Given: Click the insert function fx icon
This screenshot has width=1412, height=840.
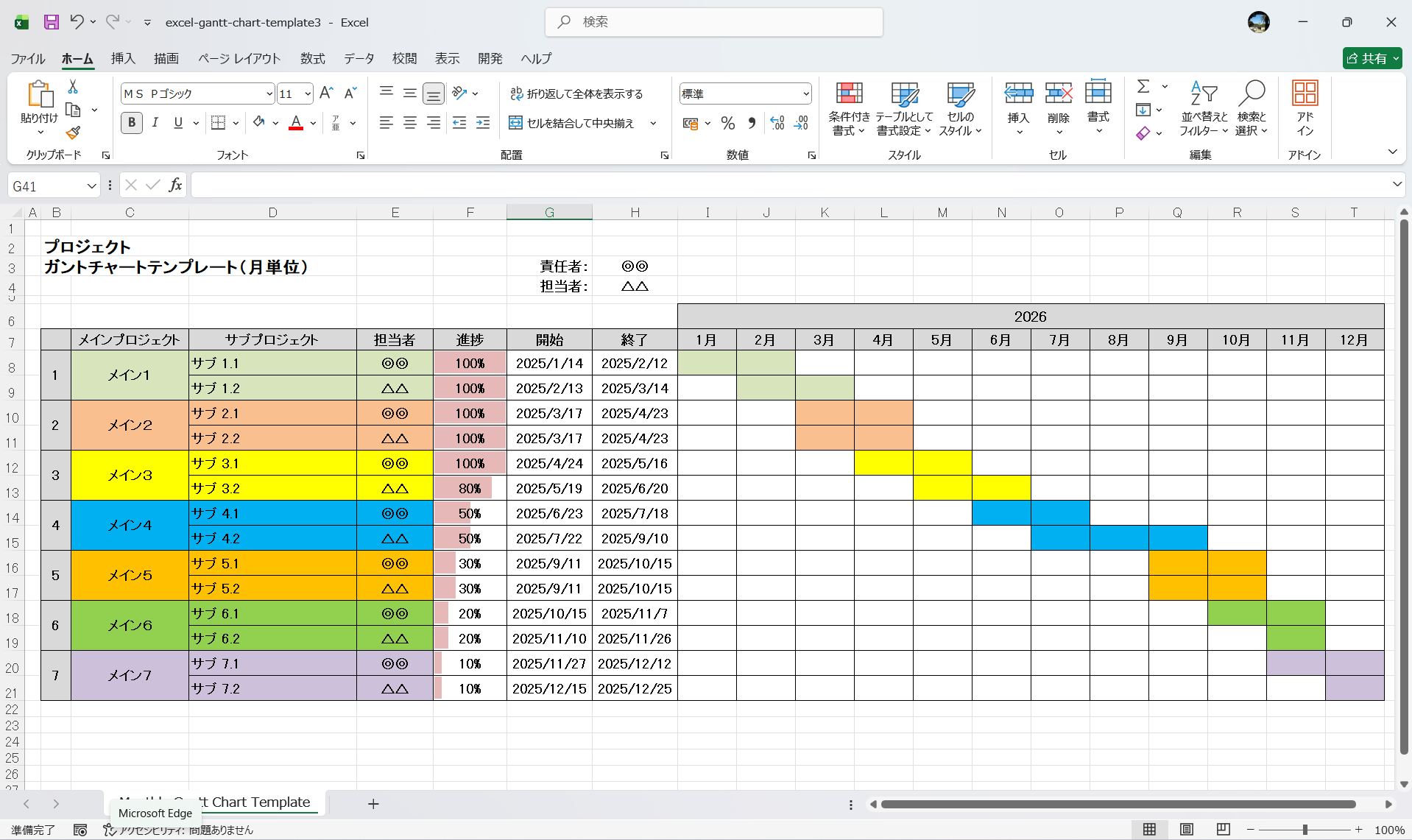Looking at the screenshot, I should (x=175, y=186).
